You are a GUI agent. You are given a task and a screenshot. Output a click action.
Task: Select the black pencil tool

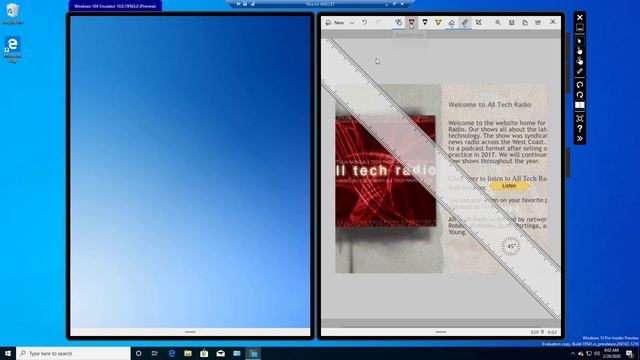pos(425,22)
